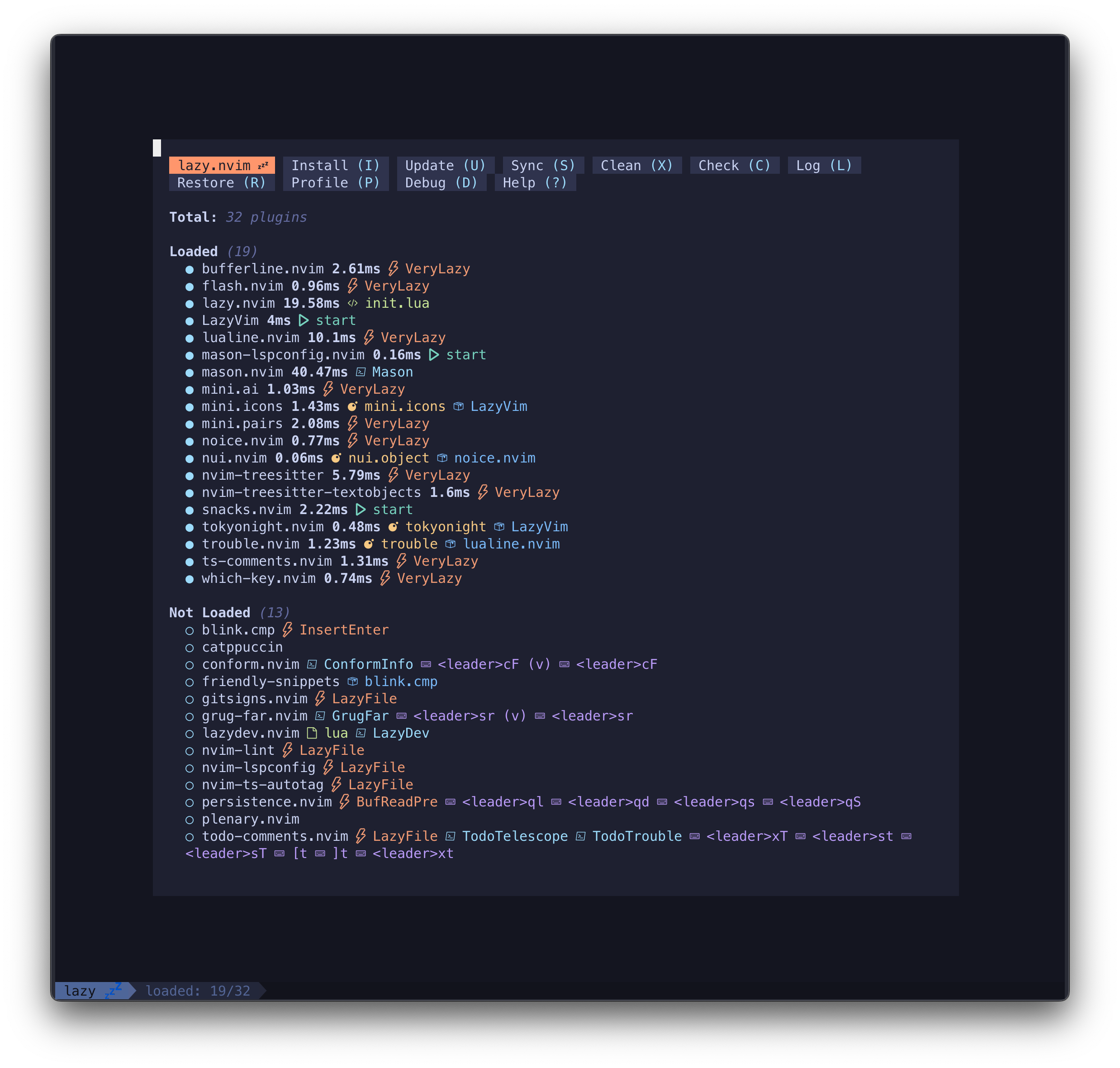The width and height of the screenshot is (1120, 1068).
Task: Click the file icon before lua on lazydev.nvim
Action: click(312, 733)
